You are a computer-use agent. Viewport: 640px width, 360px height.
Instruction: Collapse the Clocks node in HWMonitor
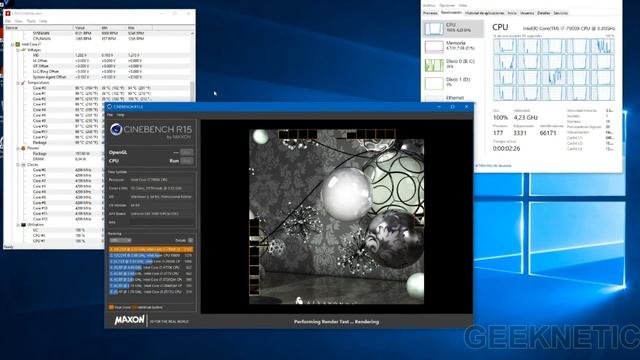tap(18, 164)
